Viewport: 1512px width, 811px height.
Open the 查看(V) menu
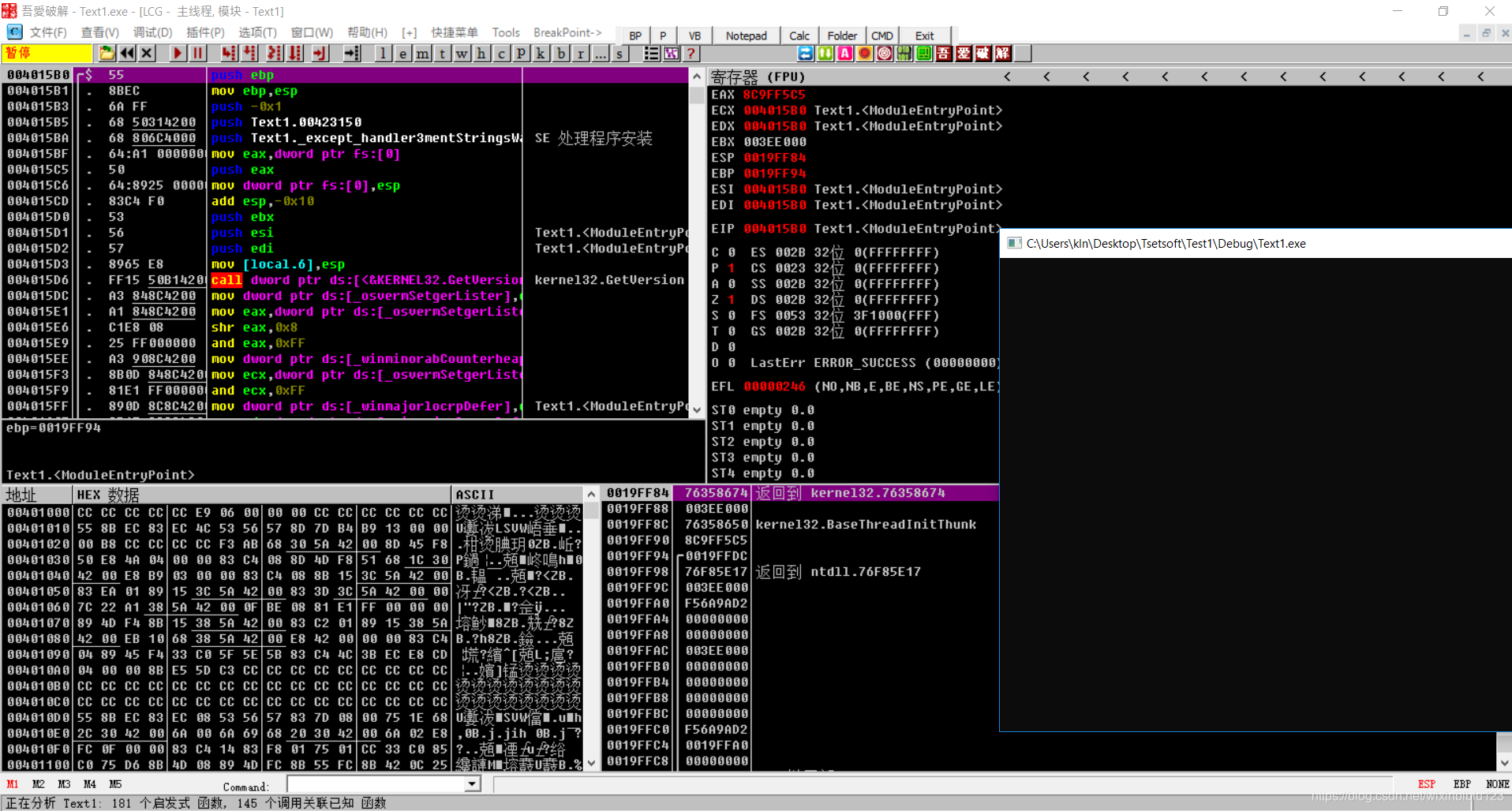click(99, 32)
